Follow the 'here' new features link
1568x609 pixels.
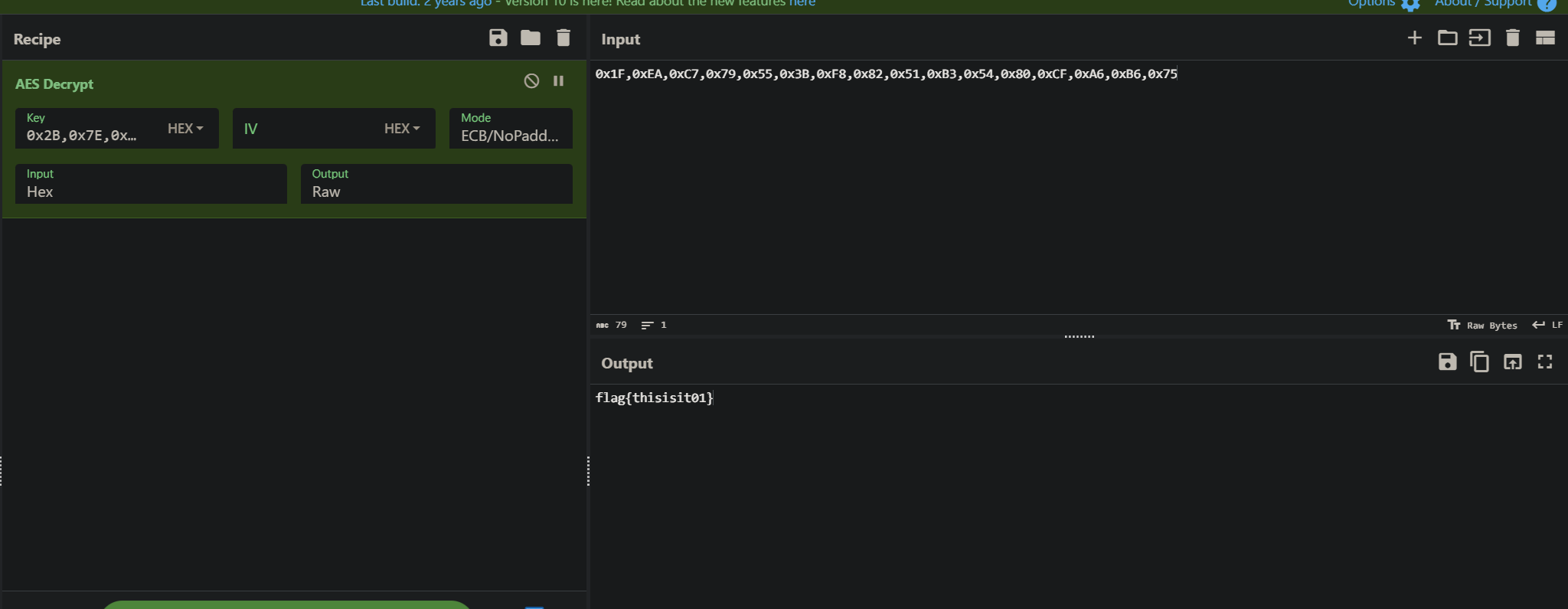click(x=802, y=3)
